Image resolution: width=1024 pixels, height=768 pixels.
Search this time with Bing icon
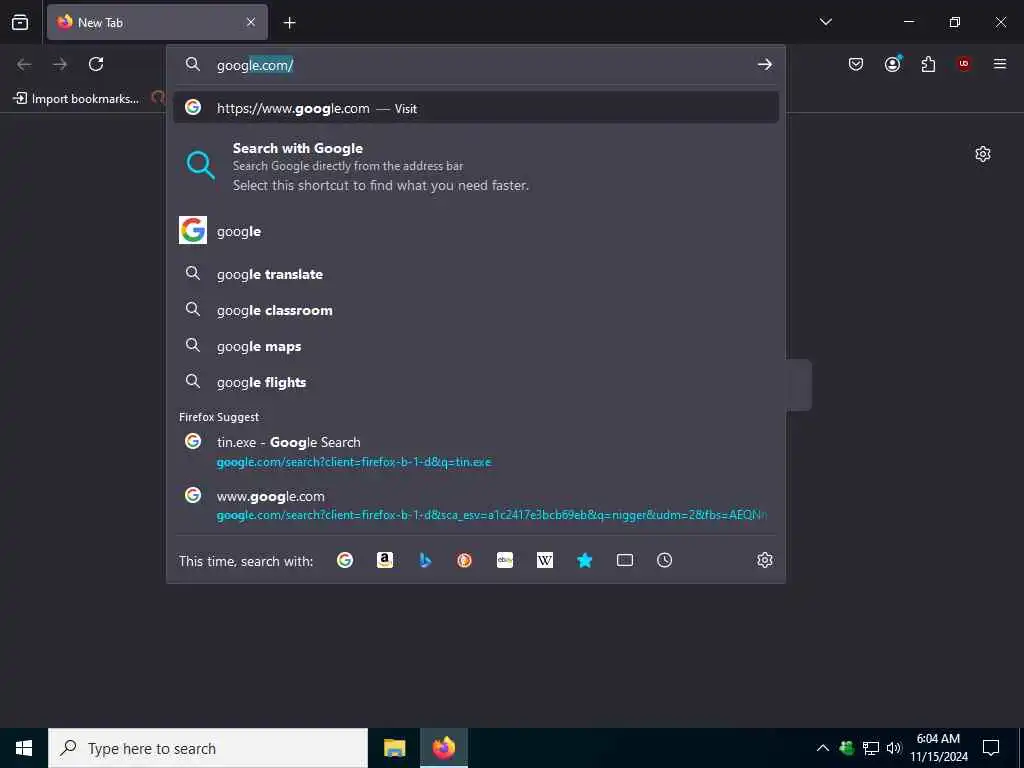click(x=425, y=560)
